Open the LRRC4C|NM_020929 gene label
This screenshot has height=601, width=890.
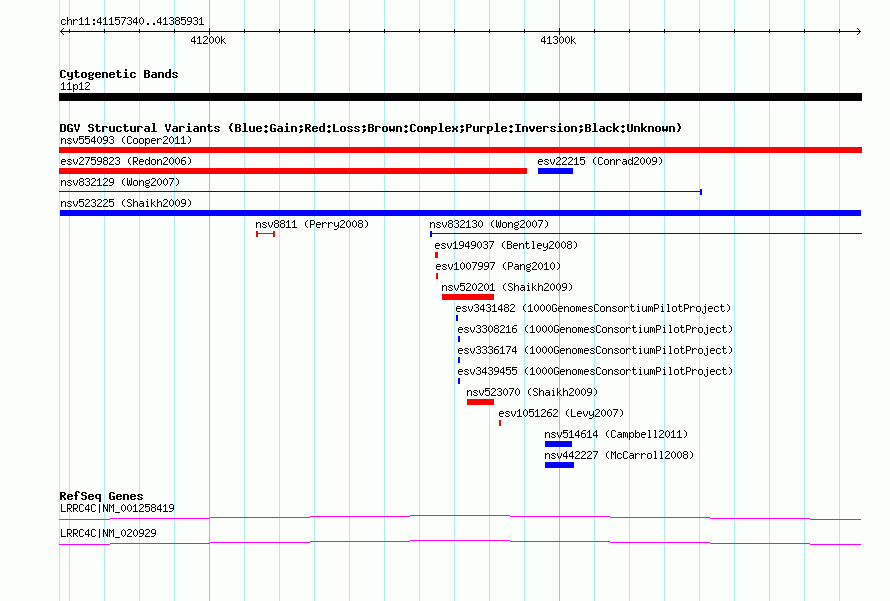coord(108,533)
